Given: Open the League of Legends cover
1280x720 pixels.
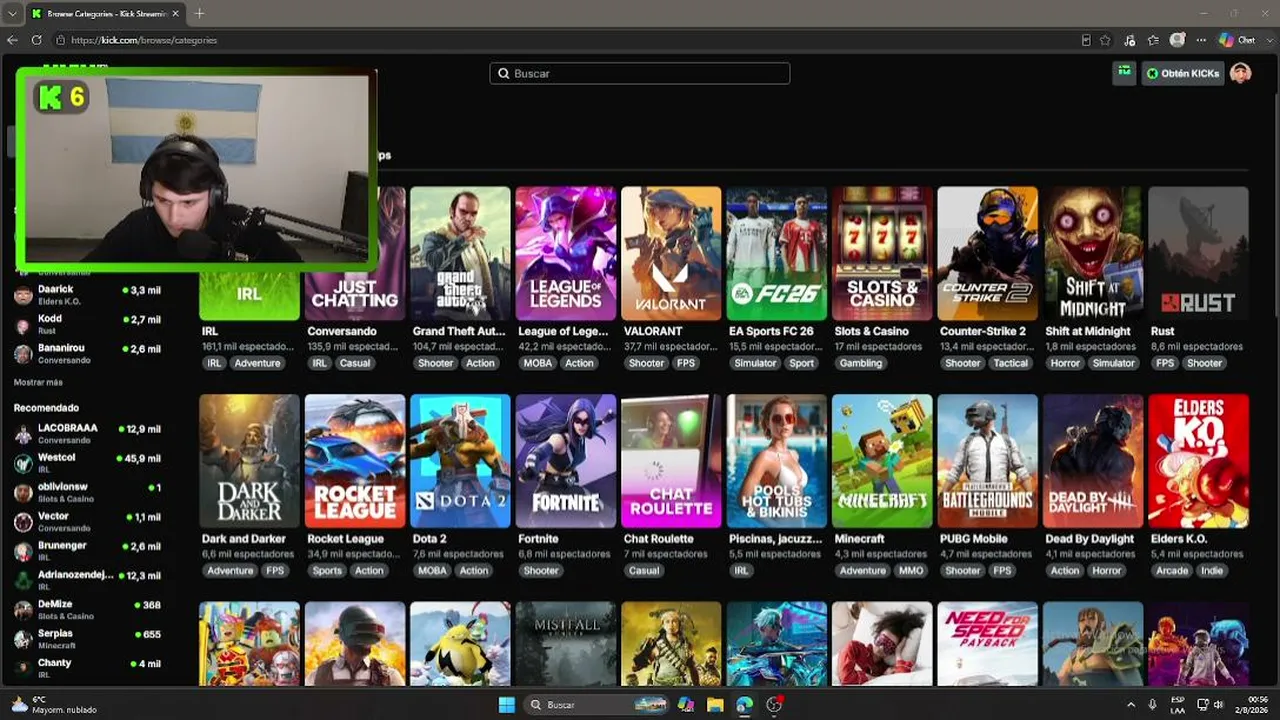Looking at the screenshot, I should tap(566, 253).
